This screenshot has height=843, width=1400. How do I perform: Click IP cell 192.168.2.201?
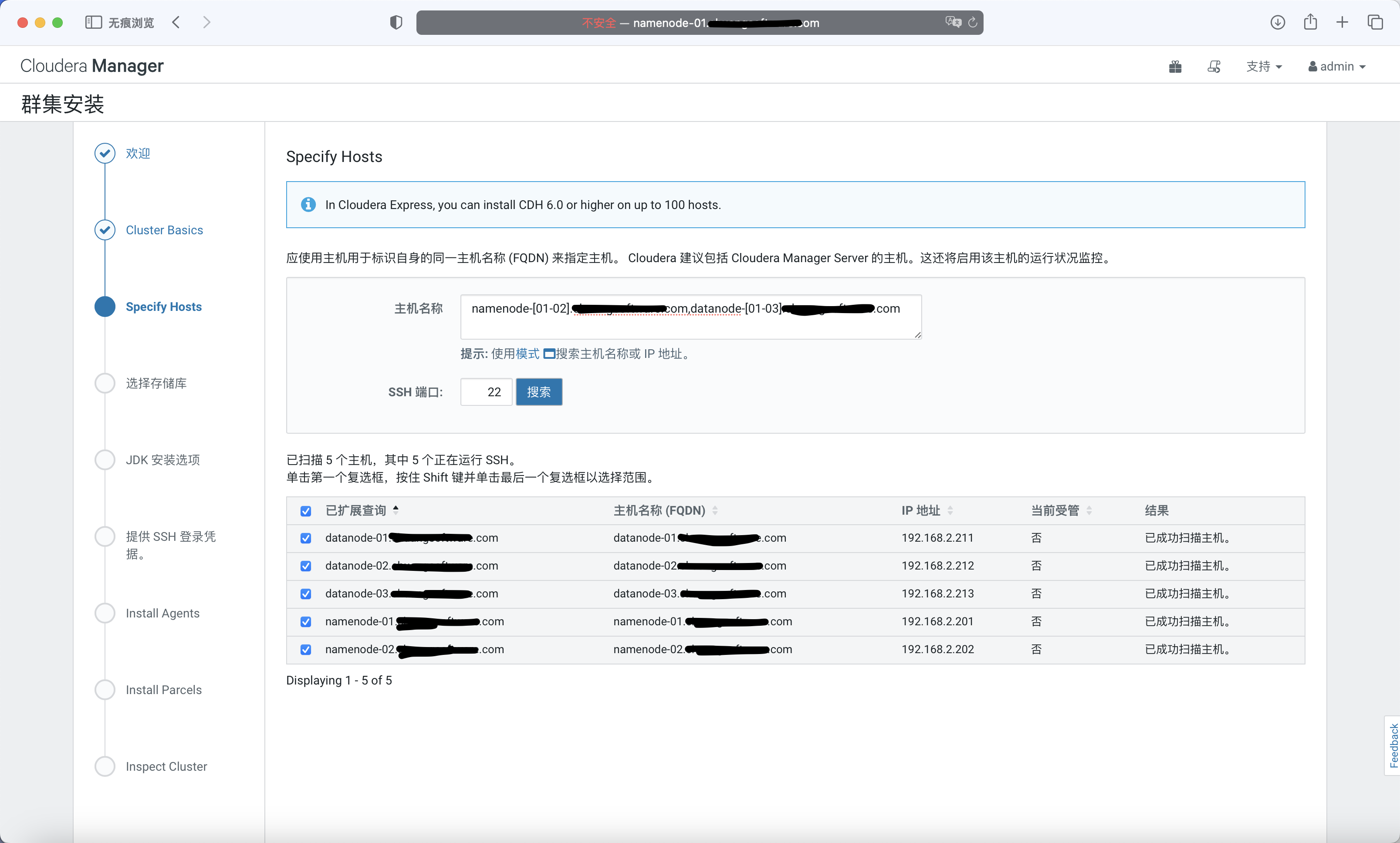(937, 621)
